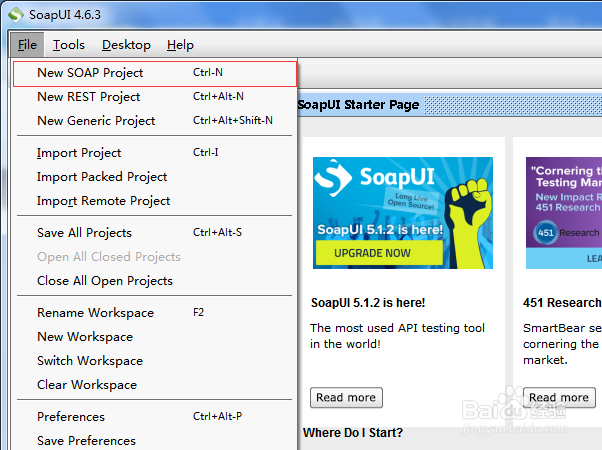Image resolution: width=602 pixels, height=450 pixels.
Task: Choose Import Remote Project
Action: (x=155, y=201)
